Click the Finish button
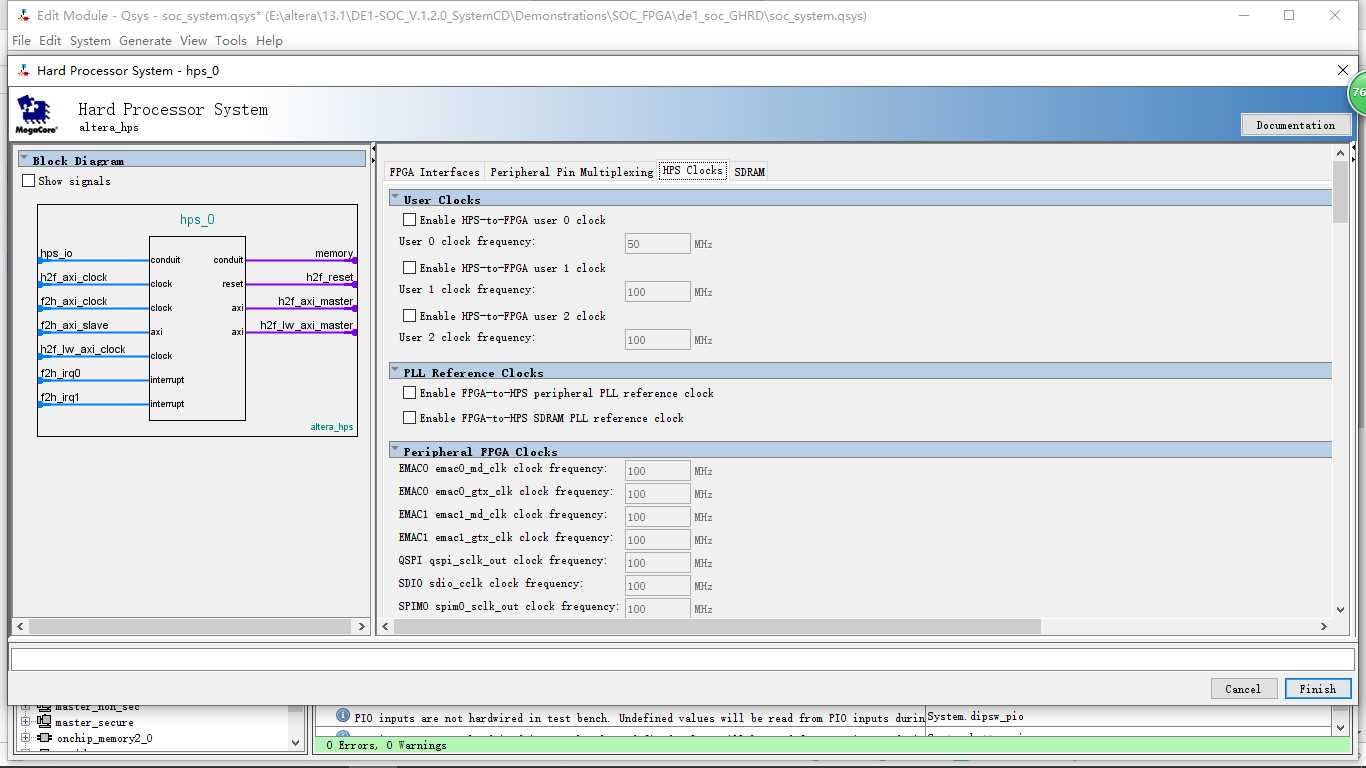The height and width of the screenshot is (768, 1366). [x=1317, y=689]
